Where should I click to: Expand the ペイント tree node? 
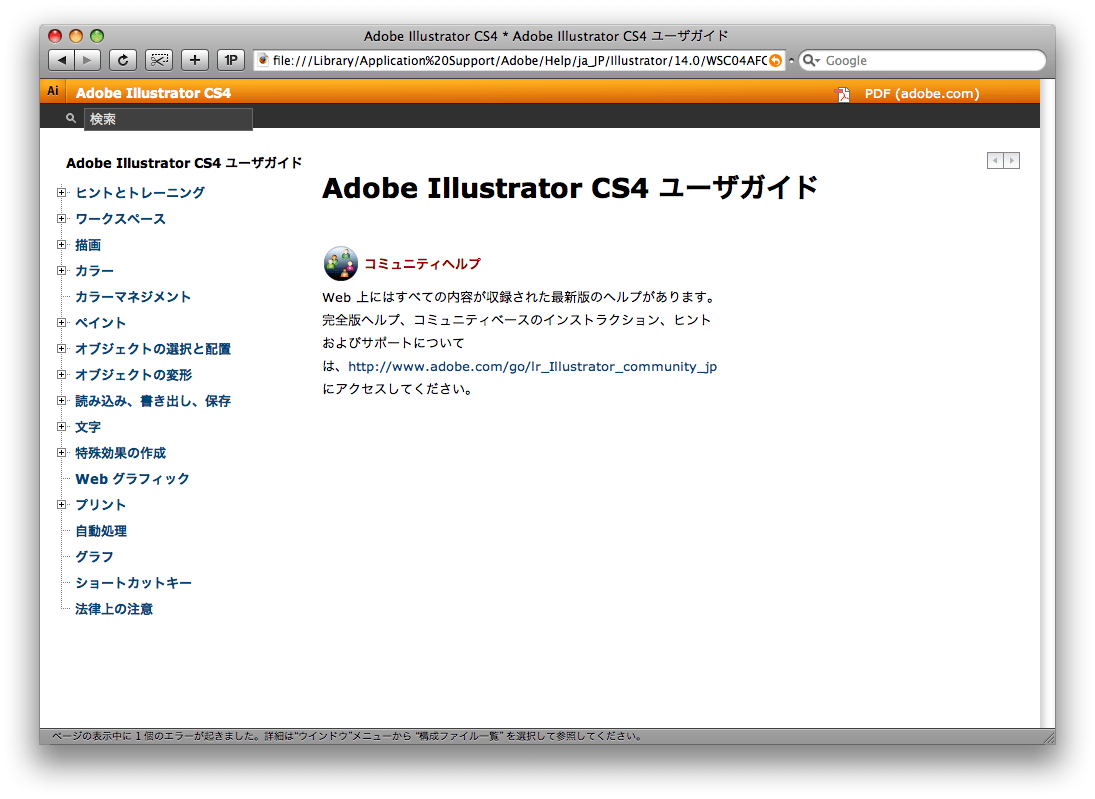click(x=61, y=323)
